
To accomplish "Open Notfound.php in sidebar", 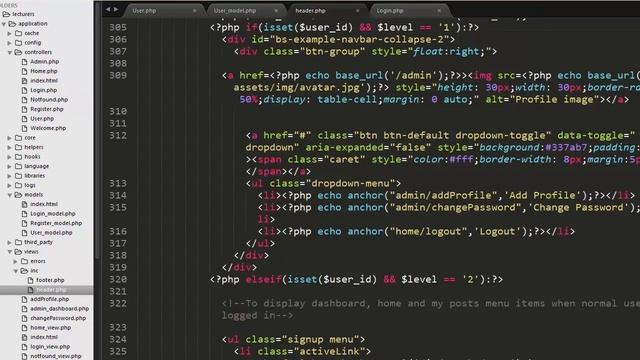I will point(49,100).
